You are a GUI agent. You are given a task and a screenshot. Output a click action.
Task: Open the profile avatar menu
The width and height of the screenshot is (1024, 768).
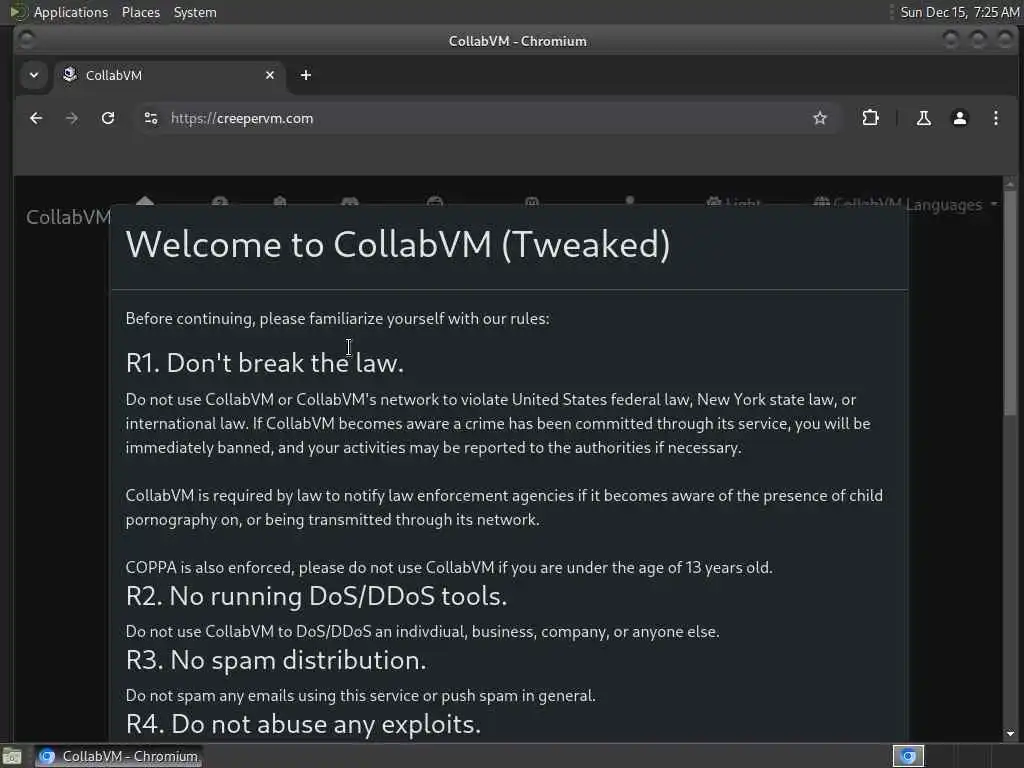pyautogui.click(x=959, y=118)
